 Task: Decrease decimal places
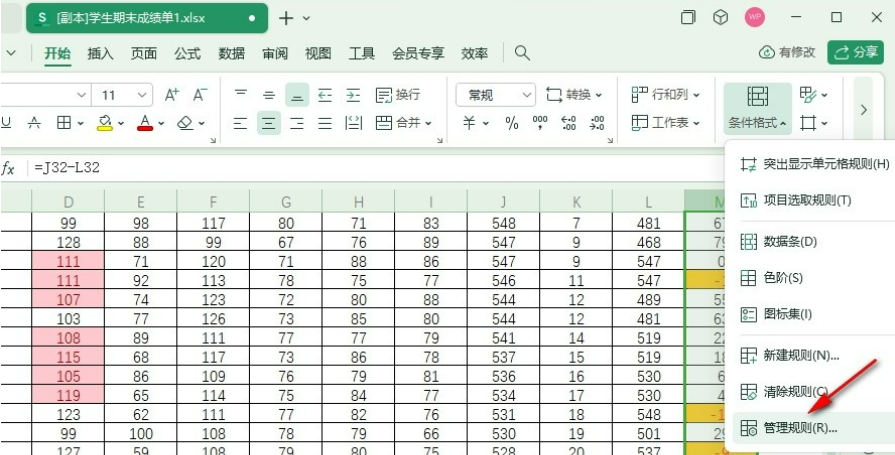(598, 123)
